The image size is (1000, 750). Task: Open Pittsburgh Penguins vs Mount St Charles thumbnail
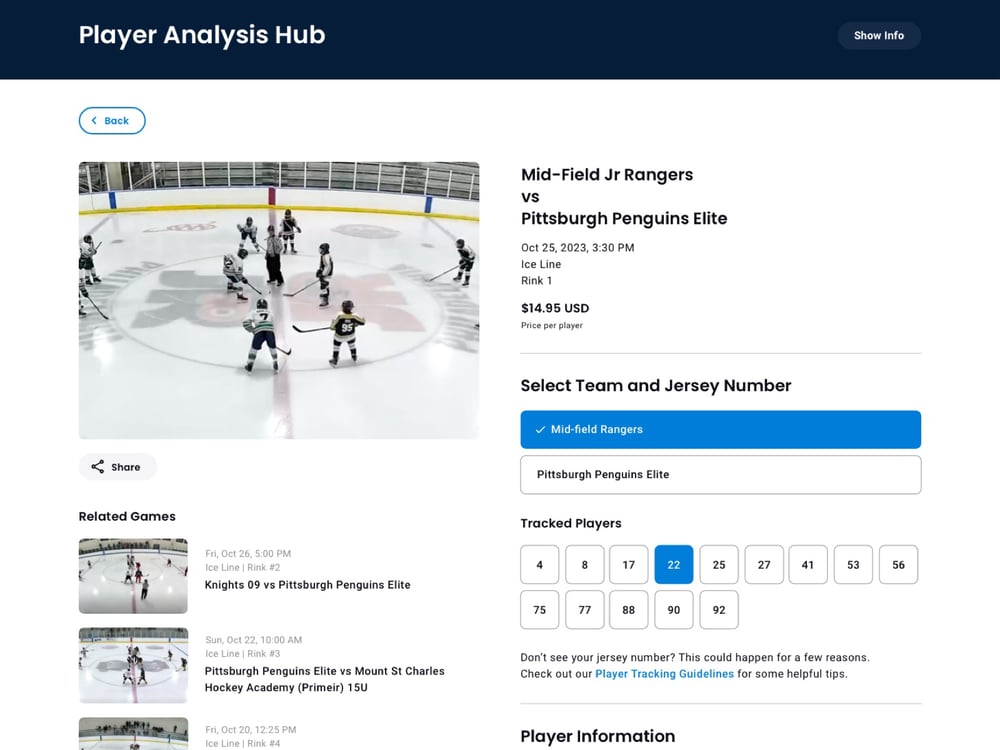133,665
